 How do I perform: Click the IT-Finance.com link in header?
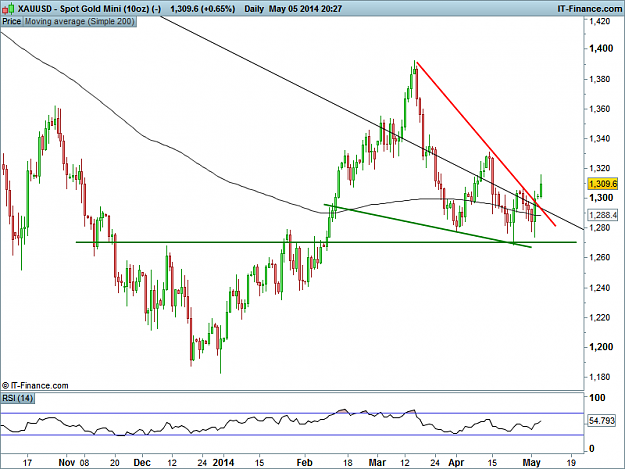[x=589, y=8]
